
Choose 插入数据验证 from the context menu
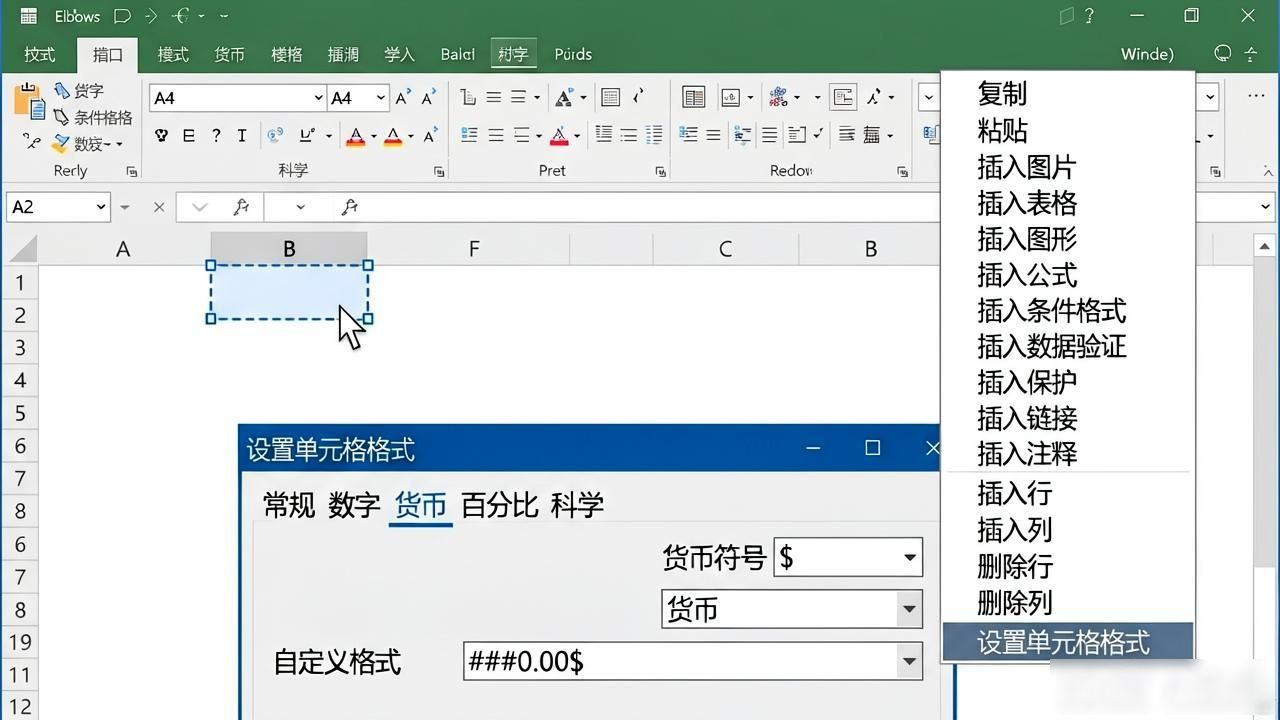click(1067, 346)
